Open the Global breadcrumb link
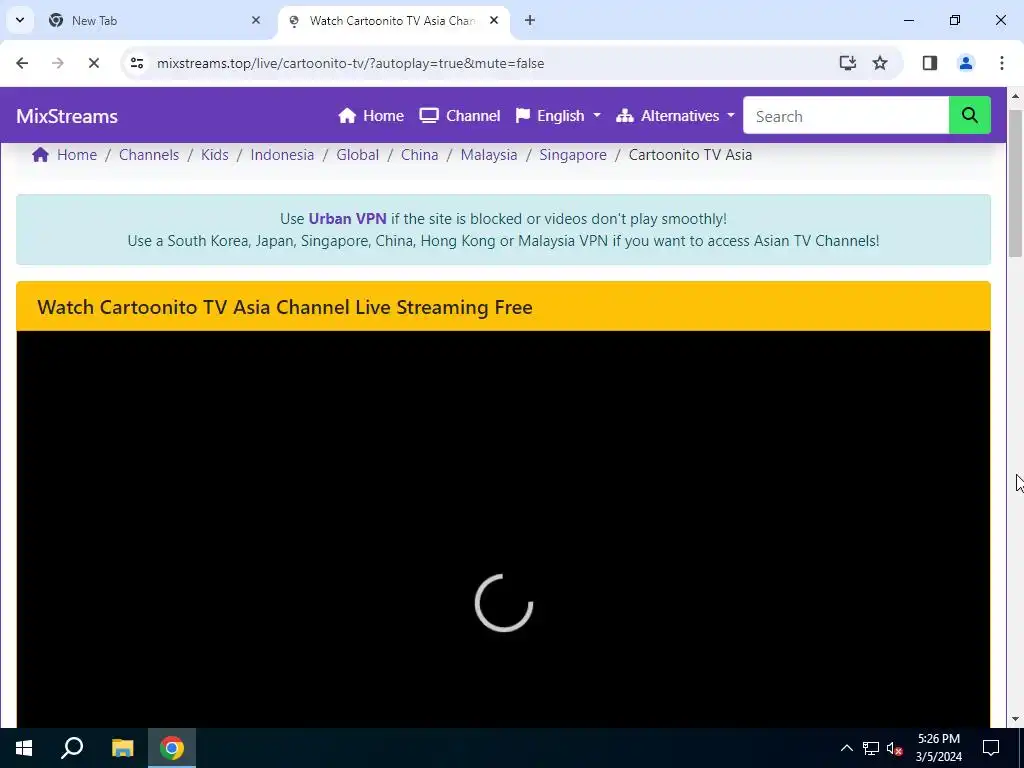The width and height of the screenshot is (1024, 768). tap(357, 155)
